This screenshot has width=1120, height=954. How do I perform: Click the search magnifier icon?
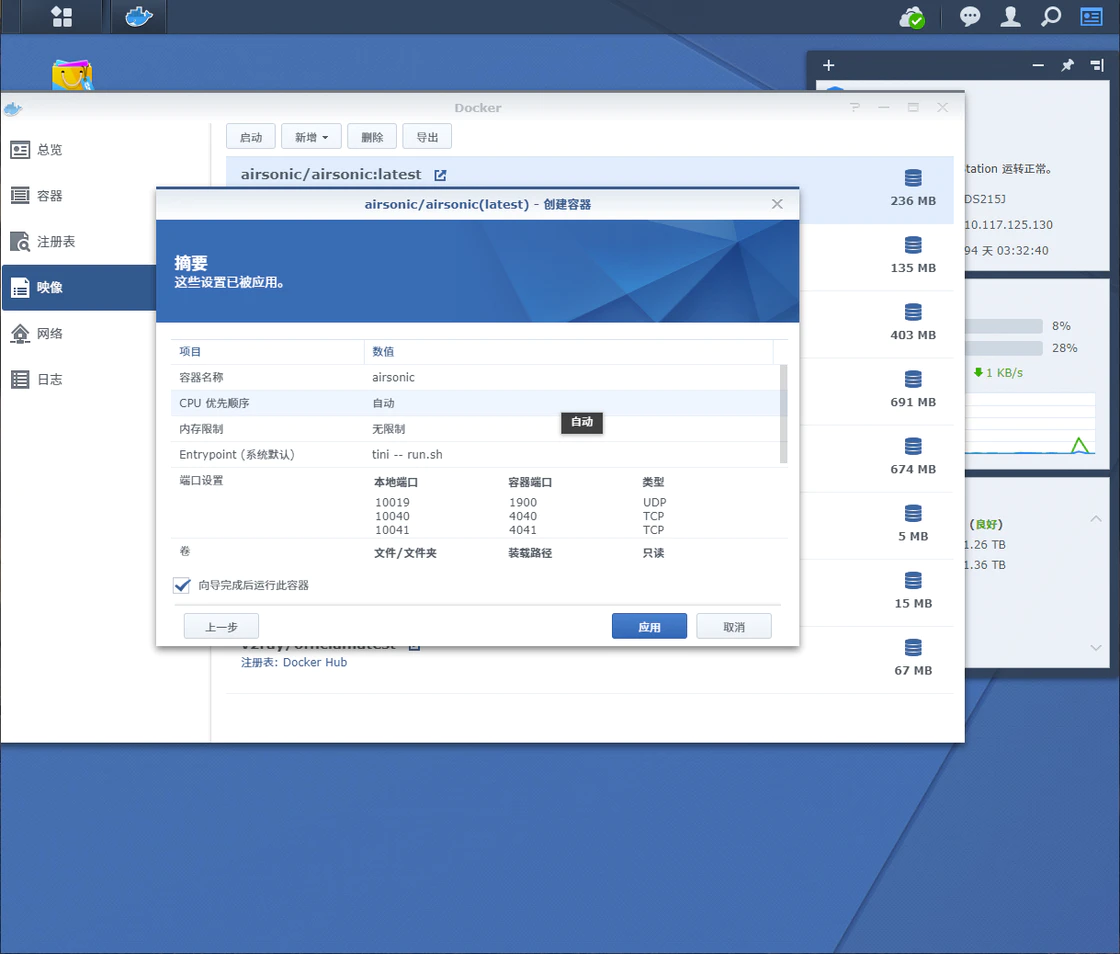pyautogui.click(x=1051, y=17)
